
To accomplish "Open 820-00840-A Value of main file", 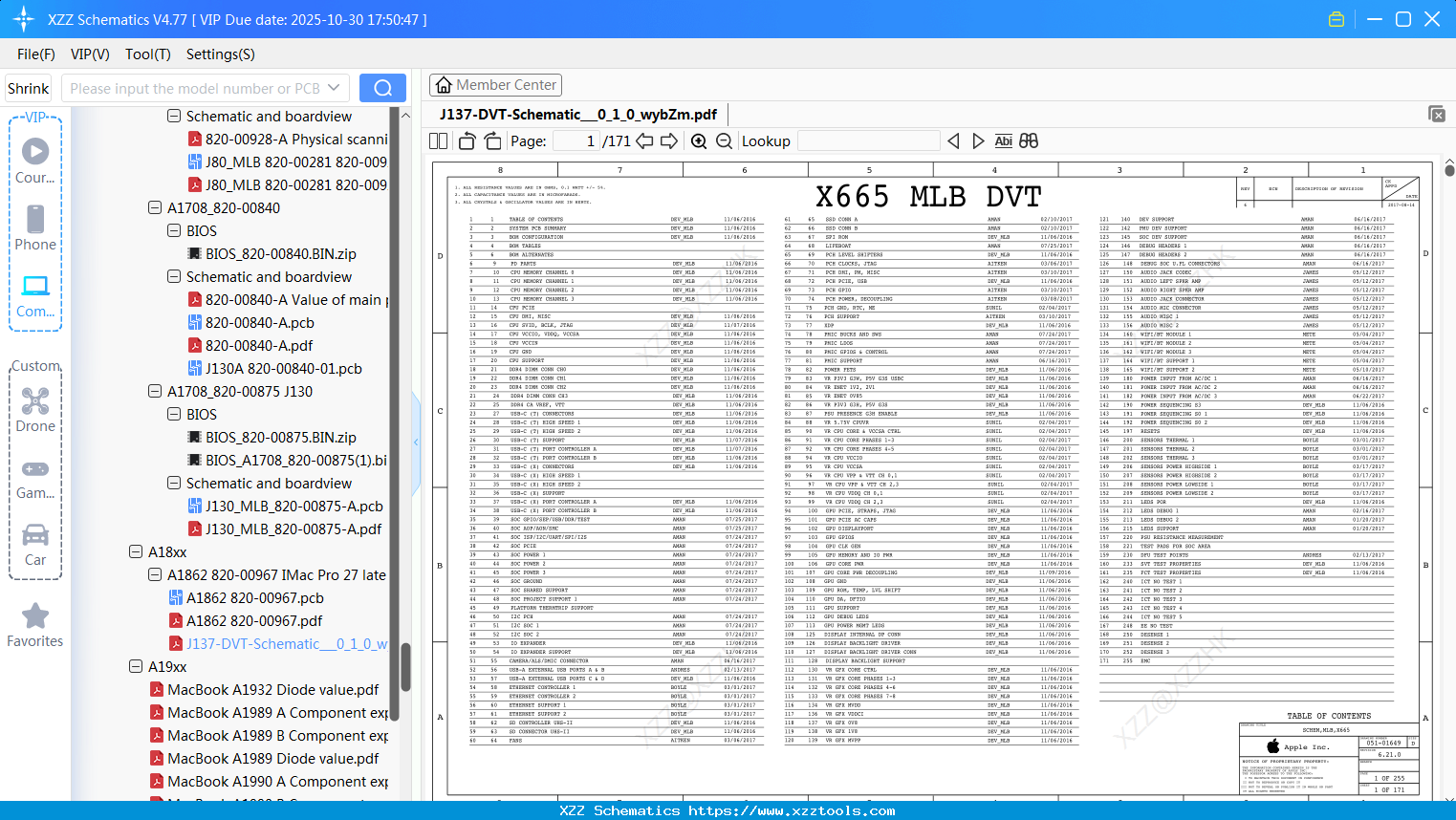I will pos(288,300).
